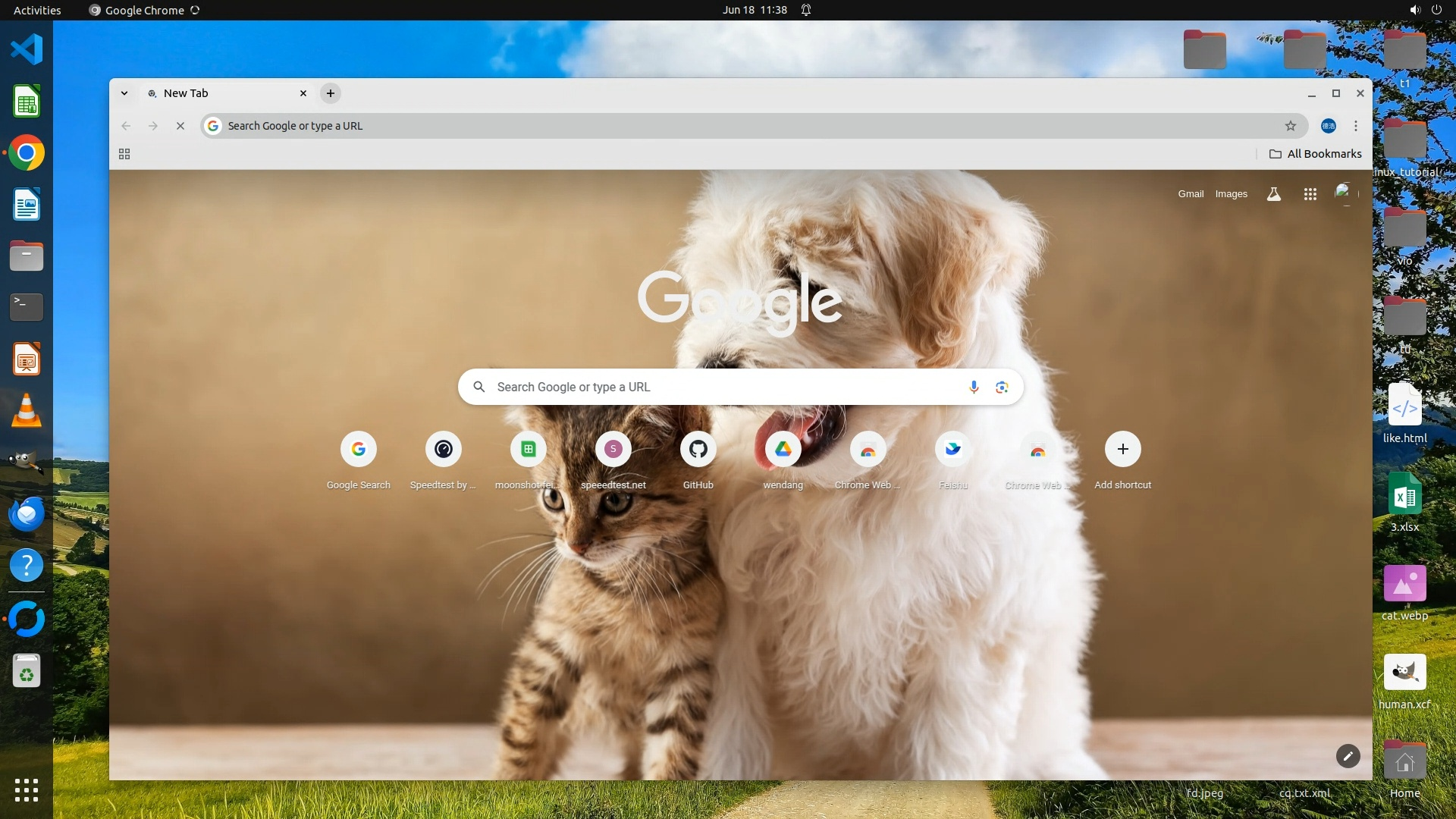
Task: Open Google Lens image search
Action: tap(1002, 387)
